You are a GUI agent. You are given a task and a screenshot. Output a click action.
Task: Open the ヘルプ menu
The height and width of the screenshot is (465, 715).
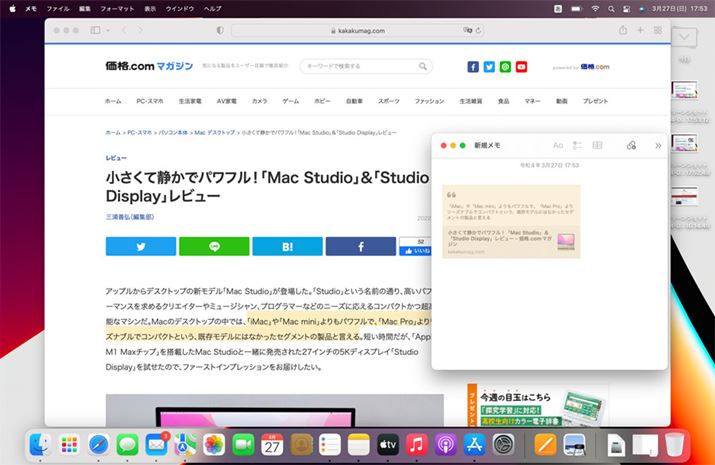[x=212, y=9]
